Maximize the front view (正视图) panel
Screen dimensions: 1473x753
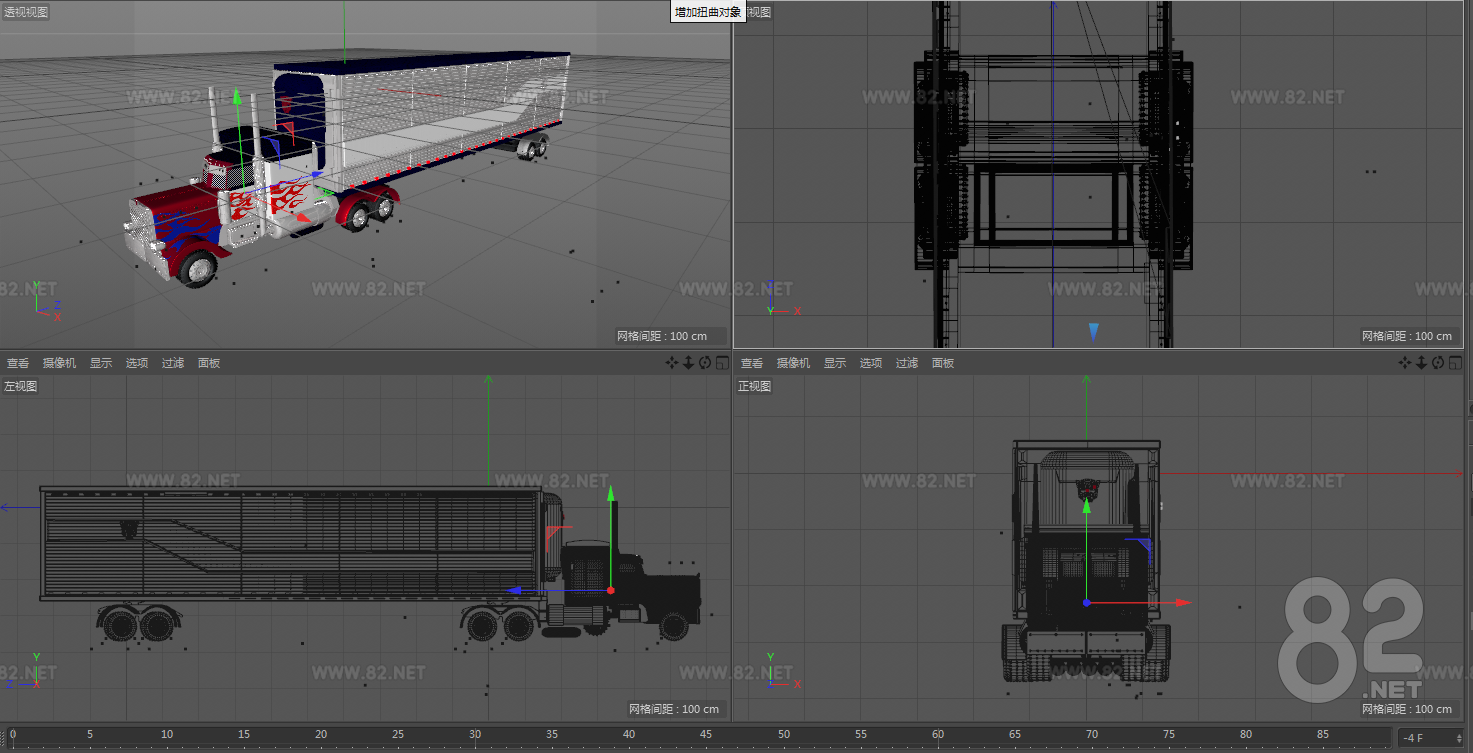click(1456, 363)
